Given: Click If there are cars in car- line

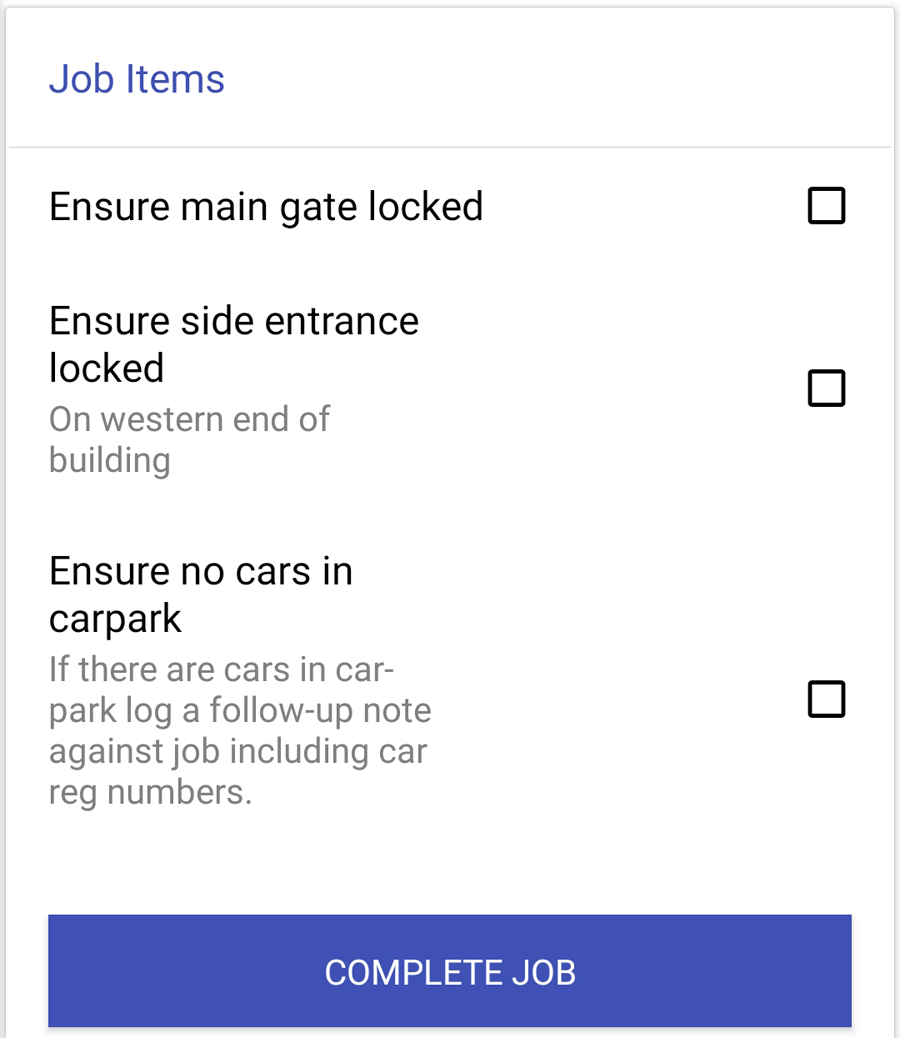Looking at the screenshot, I should coord(222,669).
